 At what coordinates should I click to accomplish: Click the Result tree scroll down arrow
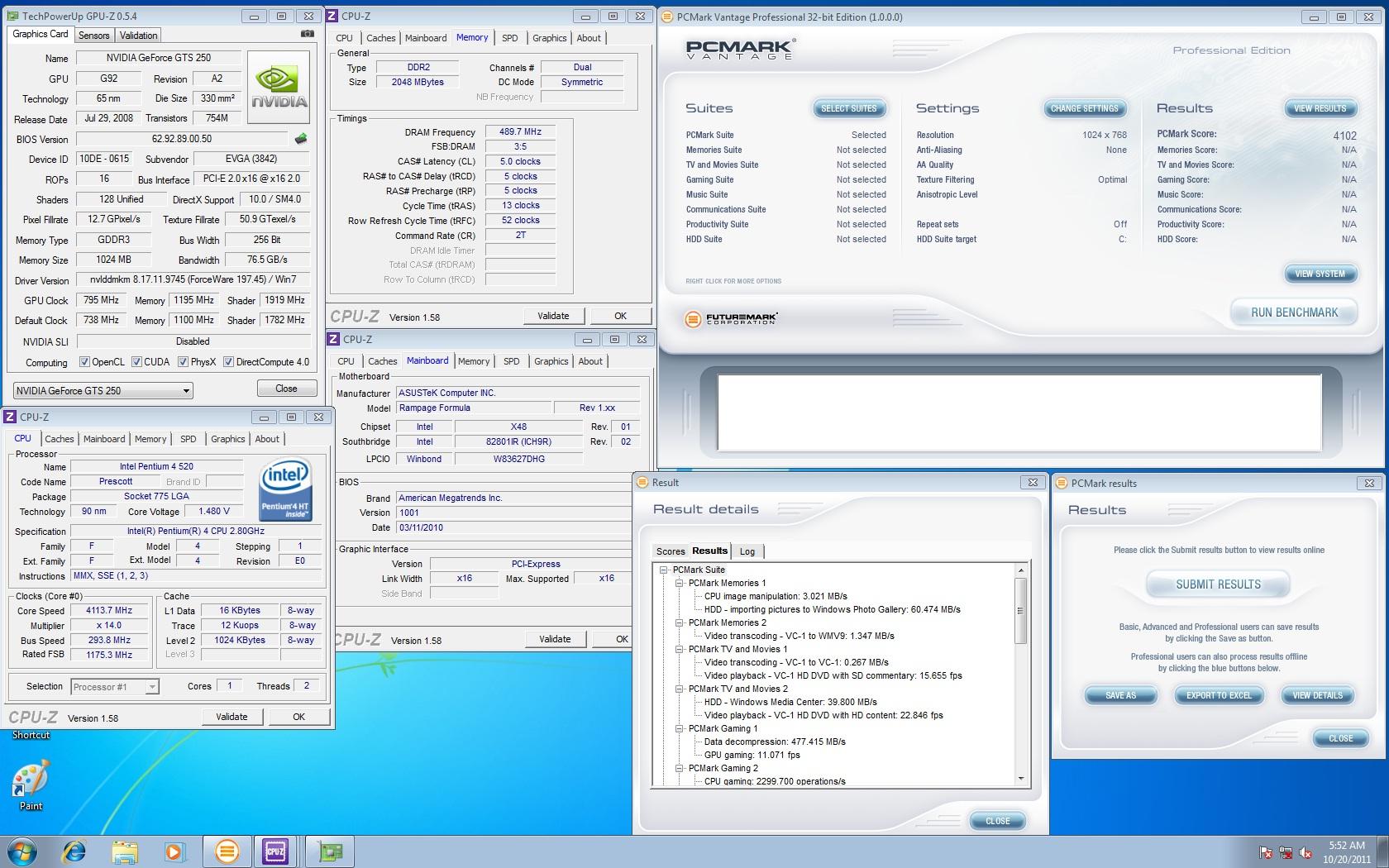pos(1020,778)
